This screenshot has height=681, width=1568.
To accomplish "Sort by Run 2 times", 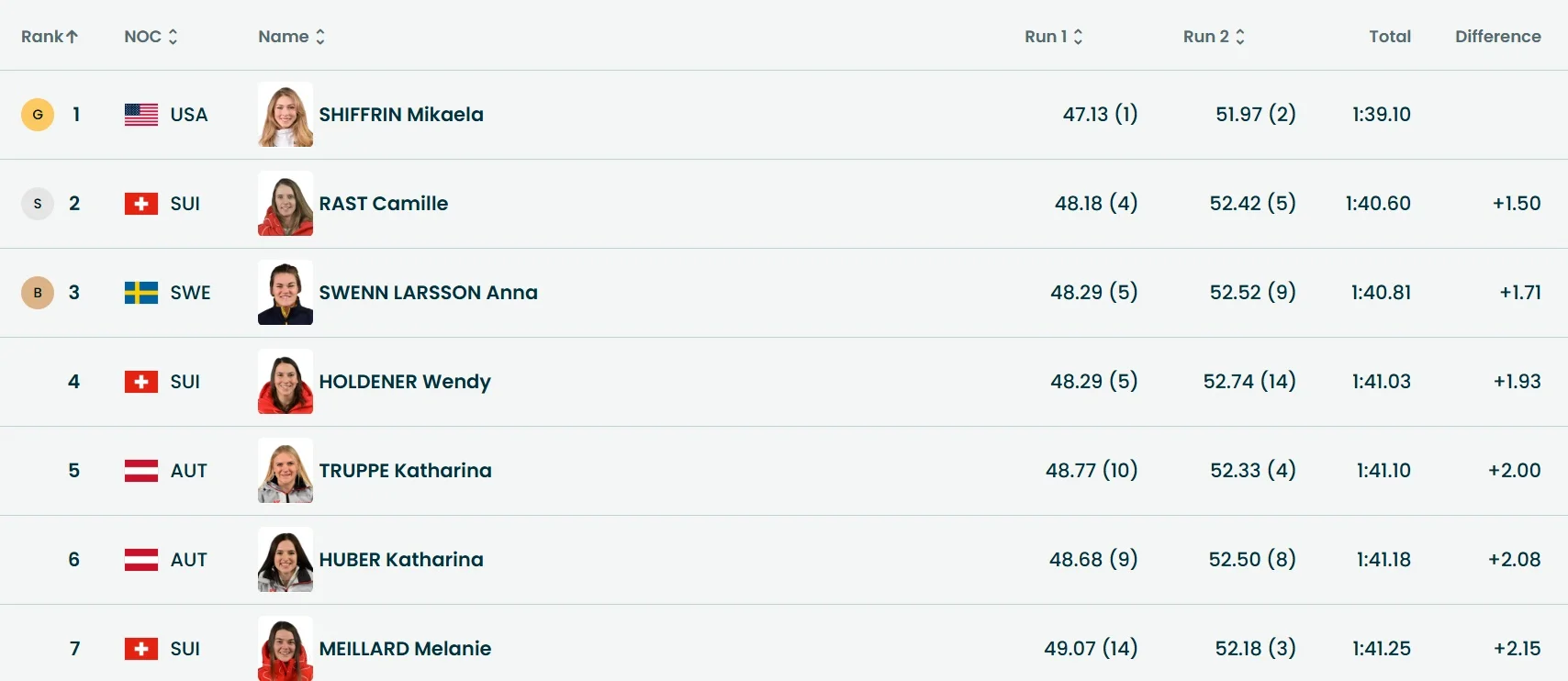I will tap(1214, 37).
